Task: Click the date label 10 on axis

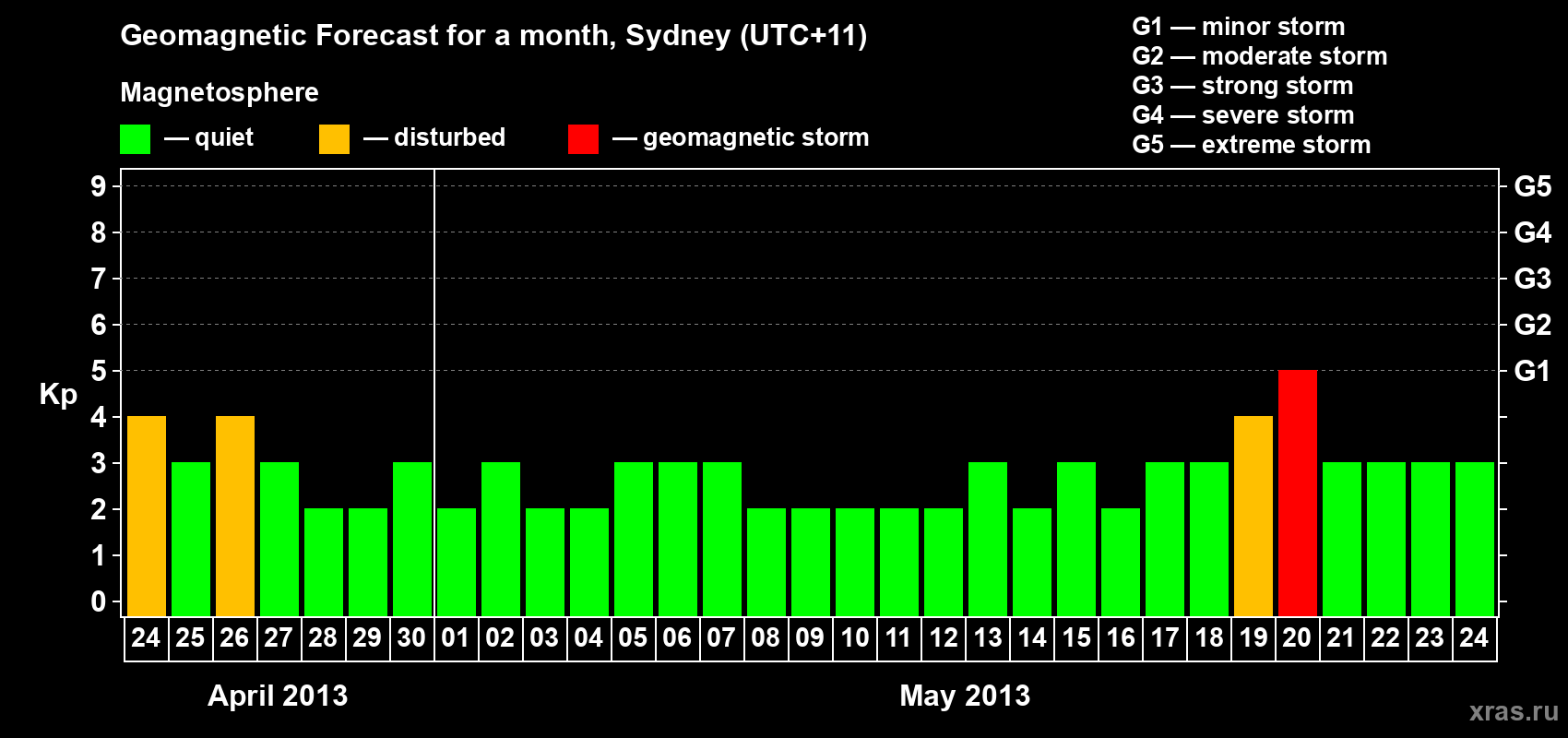Action: pos(854,637)
